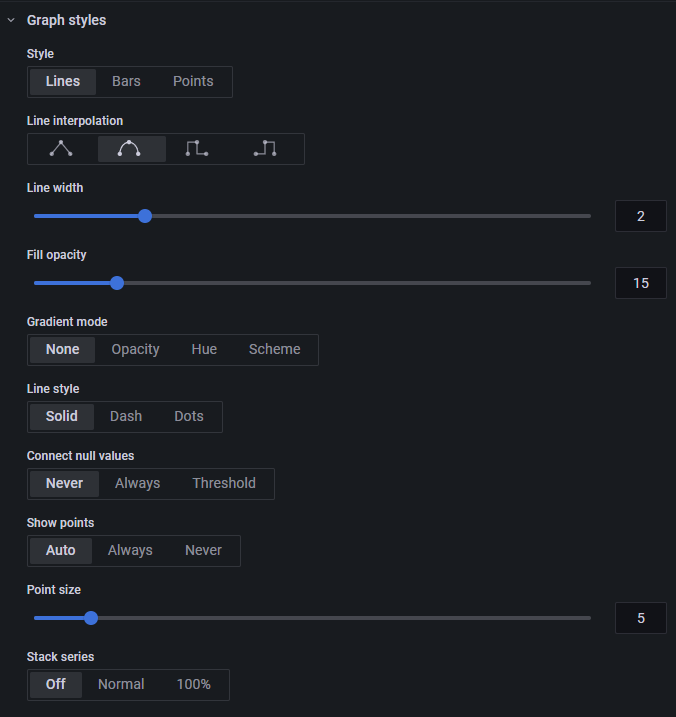Screen dimensions: 676x717
Task: Collapse the Graph styles section
Action: pos(11,20)
